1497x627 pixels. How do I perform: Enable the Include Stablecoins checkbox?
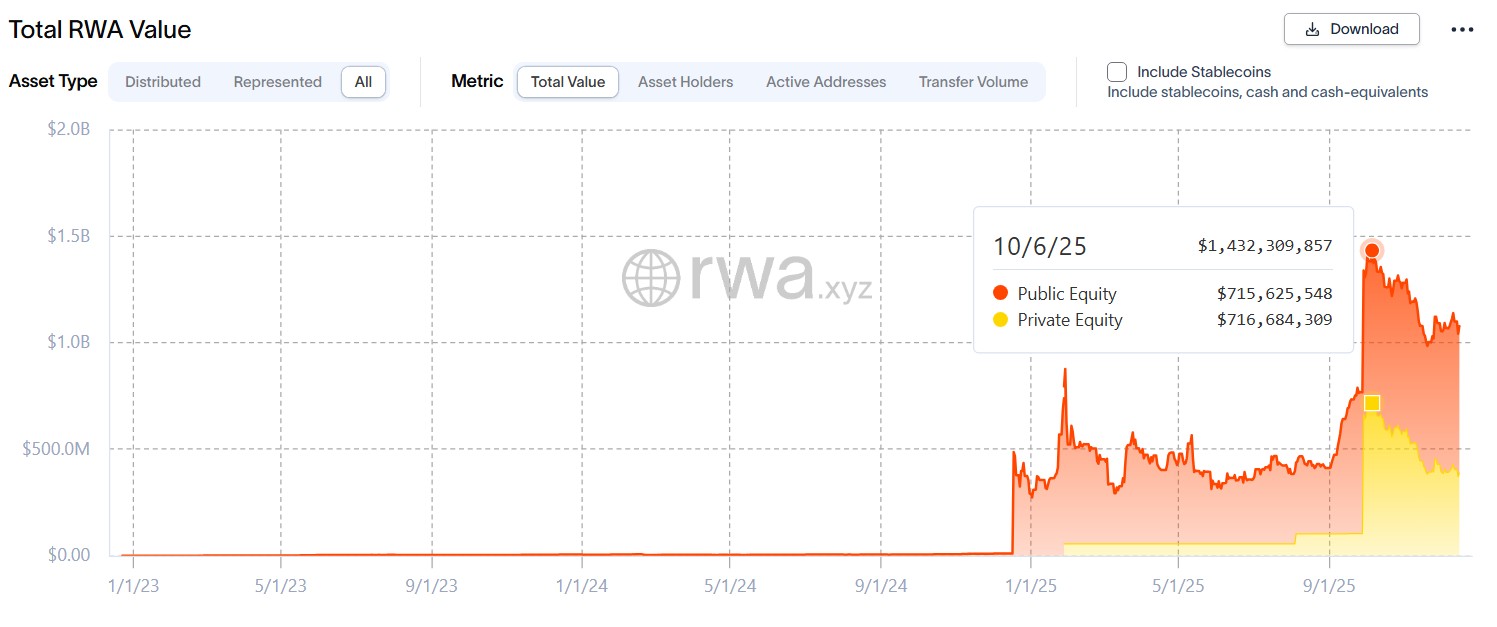(1117, 72)
